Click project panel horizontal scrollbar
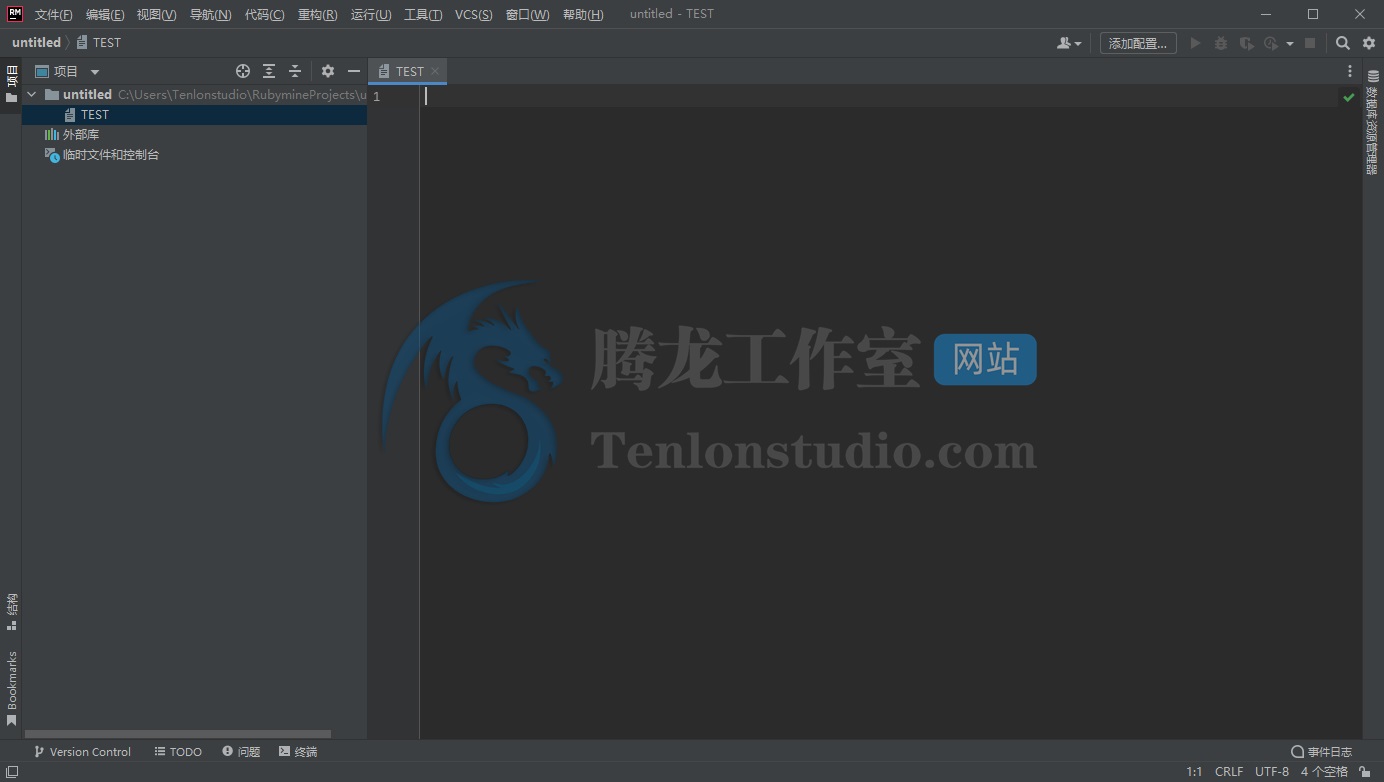Screen dimensions: 1384x782 [178, 734]
